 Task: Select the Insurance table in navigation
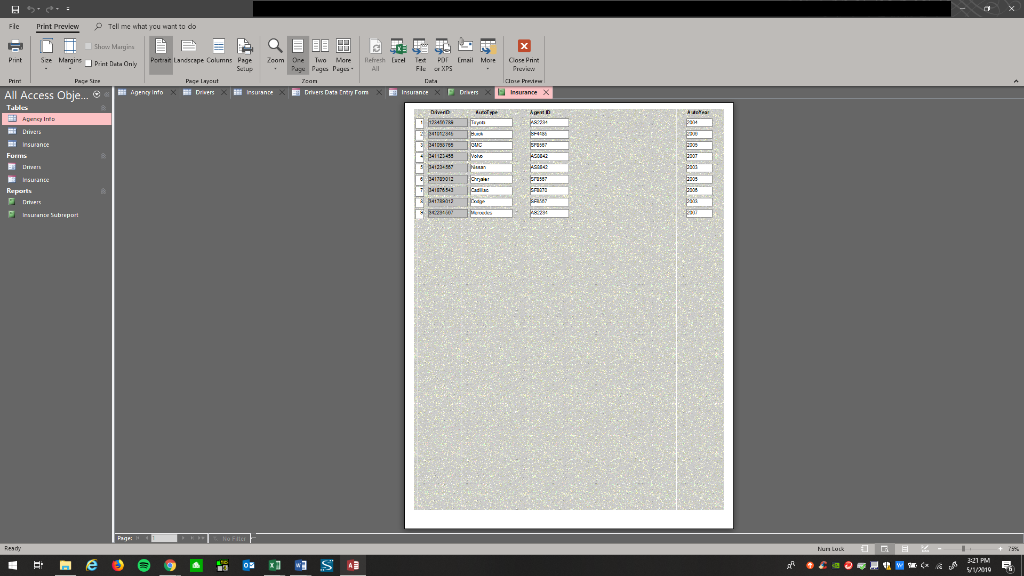click(x=57, y=144)
